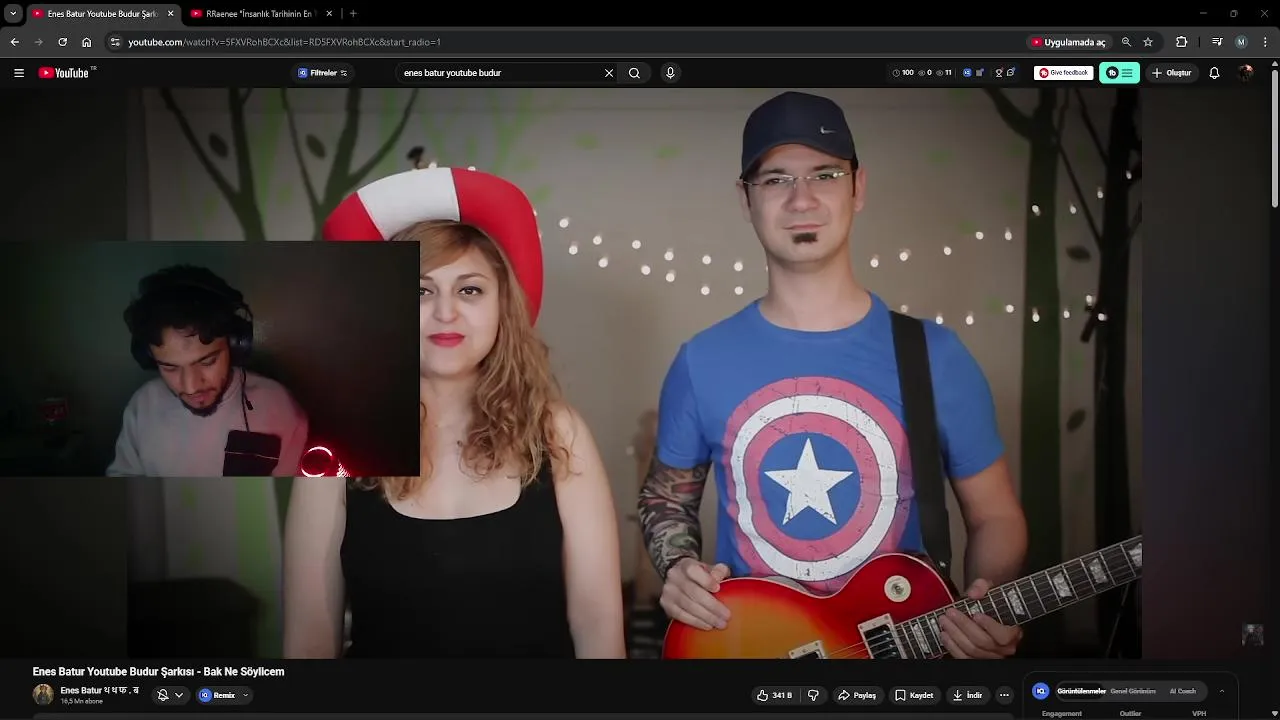
Task: Click video title Enes Batur Youtube Budur Şarkısı
Action: click(158, 672)
